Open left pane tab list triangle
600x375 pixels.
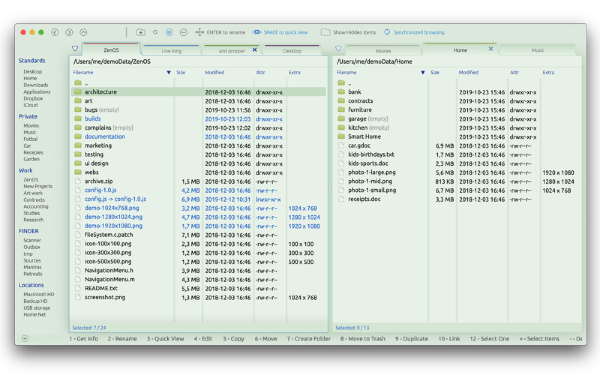[75, 49]
